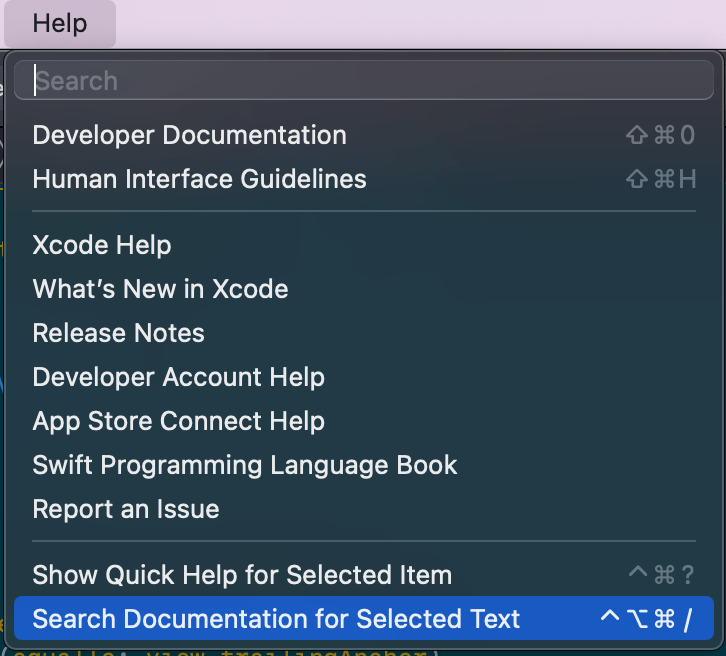The width and height of the screenshot is (726, 656).
Task: Select App Store Connect Help
Action: tap(179, 421)
